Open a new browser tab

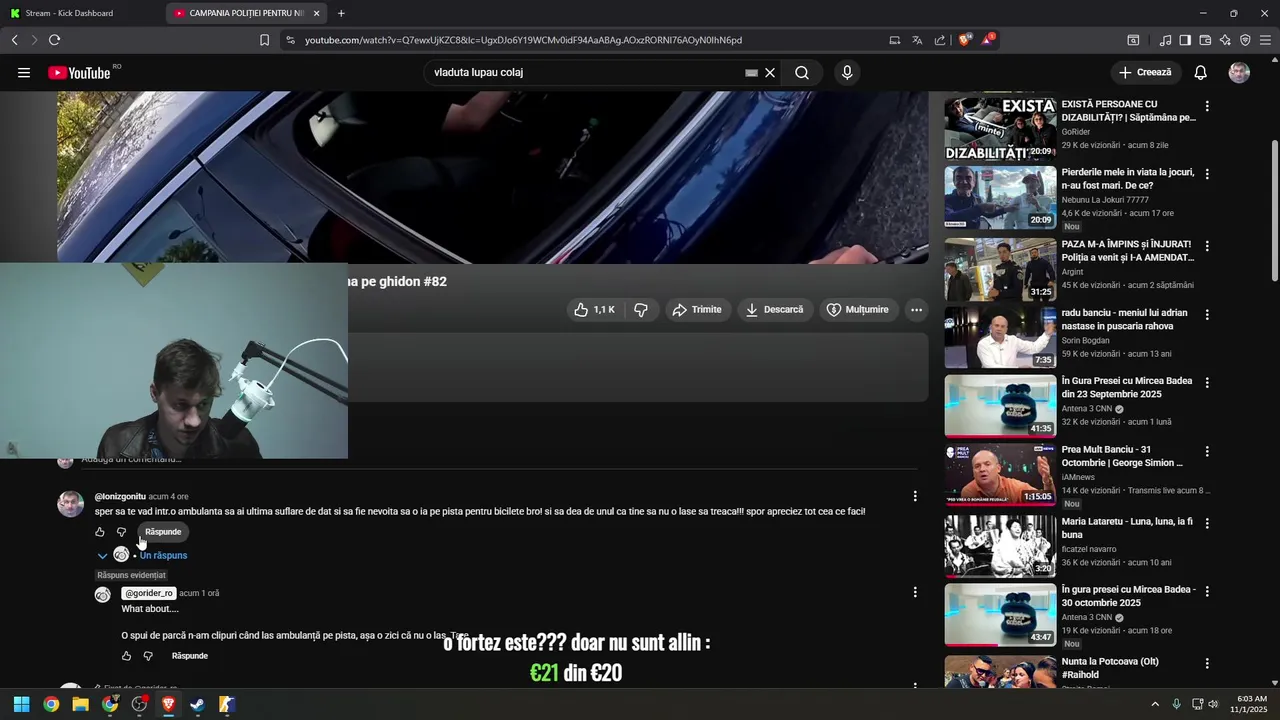(341, 13)
